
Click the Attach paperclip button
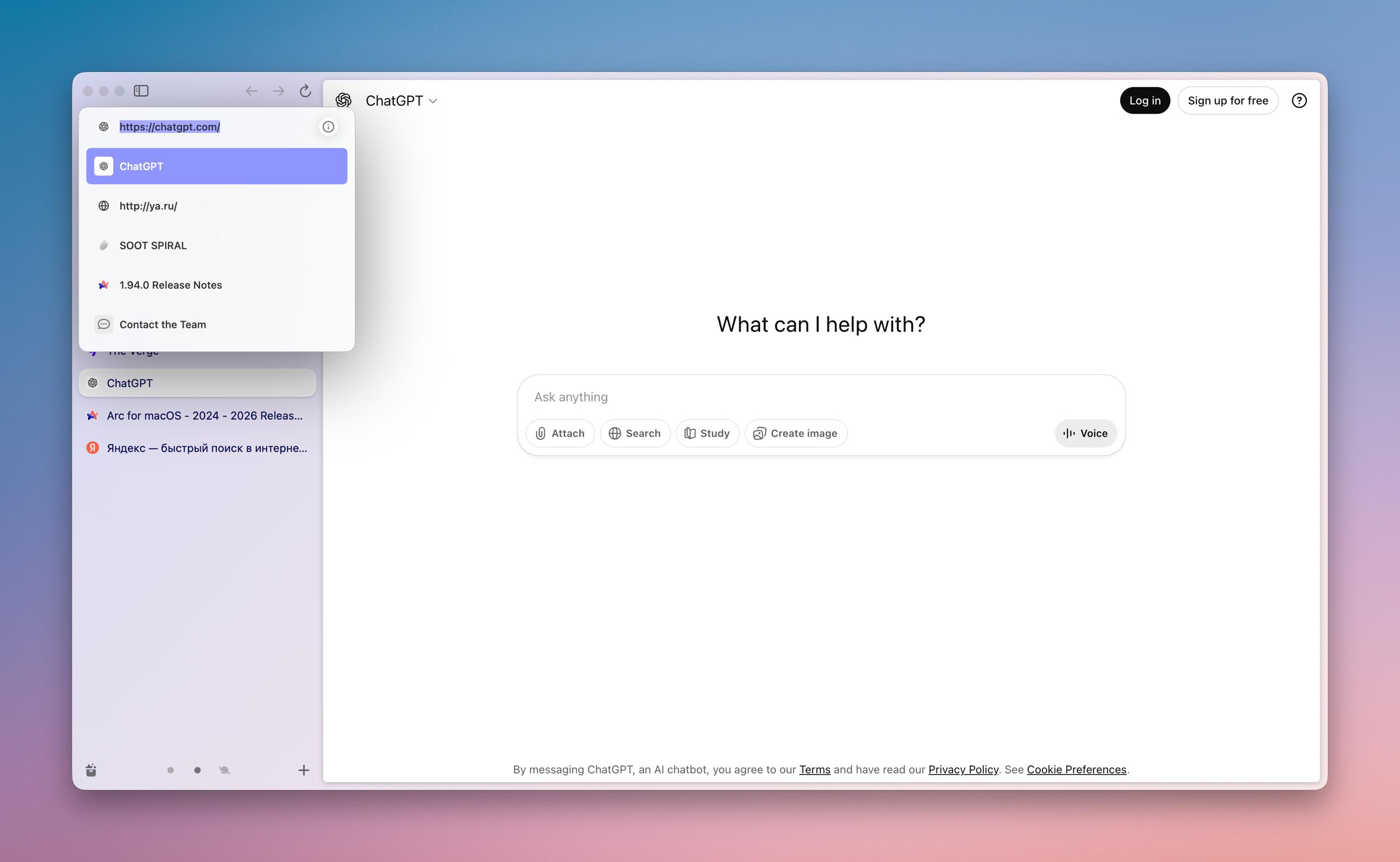pyautogui.click(x=560, y=433)
